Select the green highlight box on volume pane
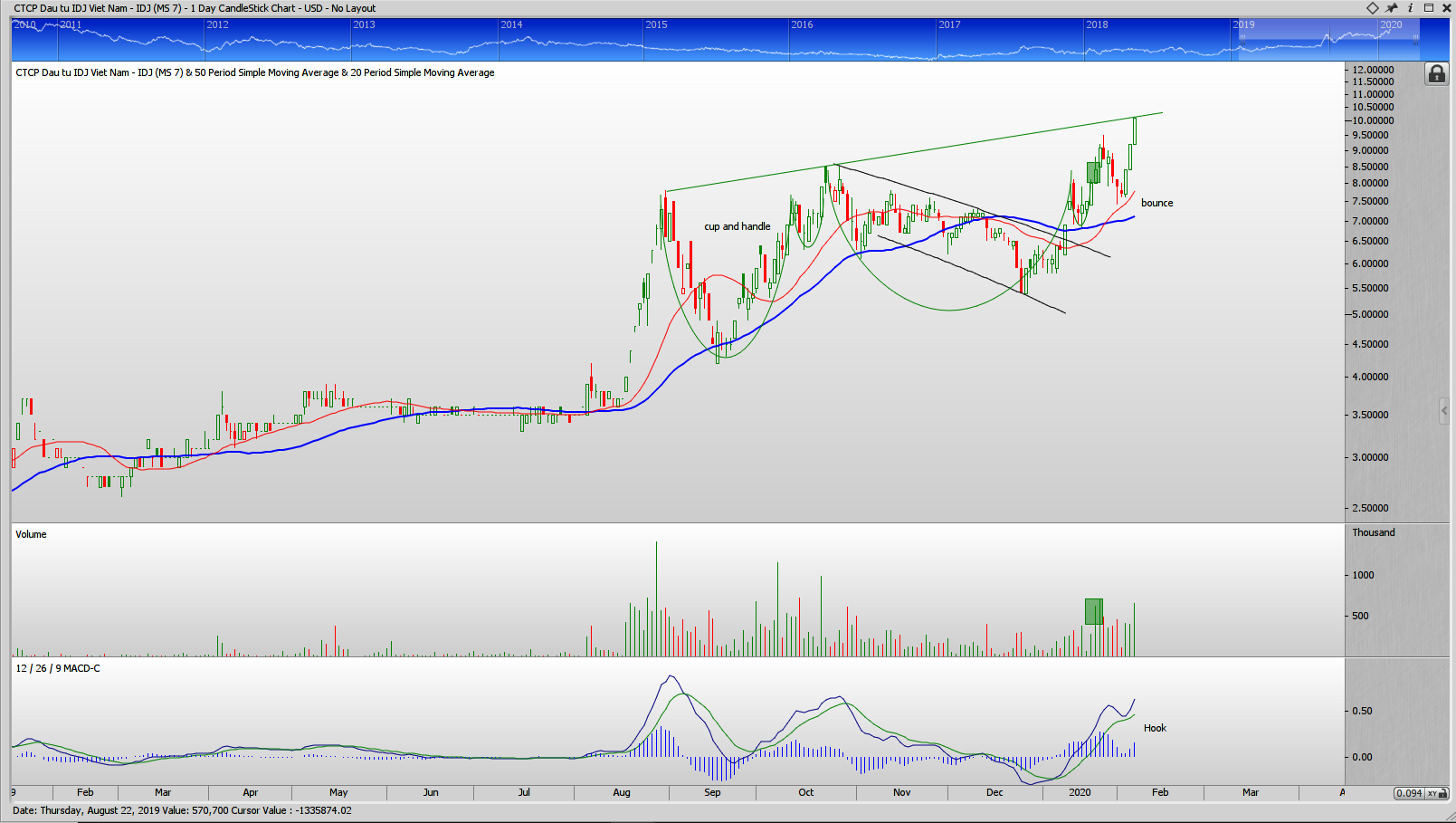 coord(1093,611)
